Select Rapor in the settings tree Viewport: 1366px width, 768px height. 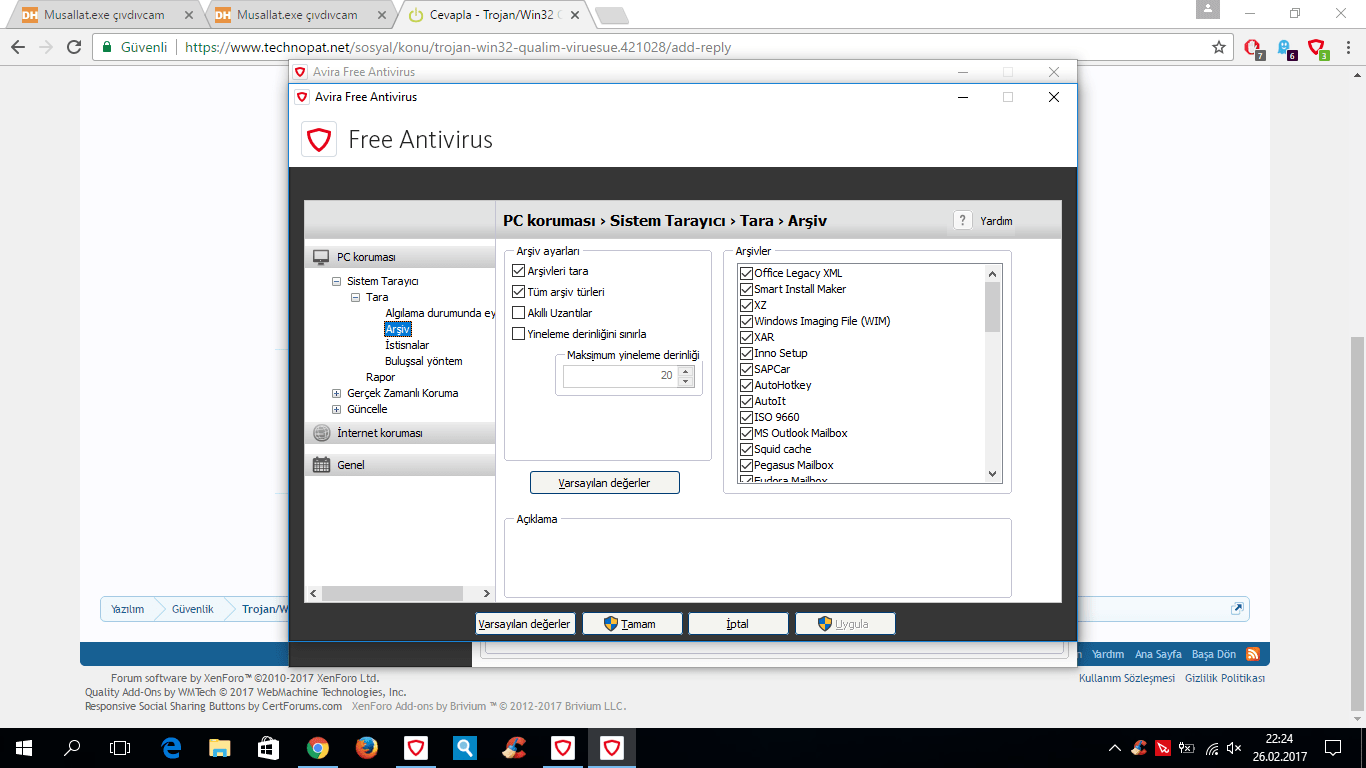click(x=381, y=377)
